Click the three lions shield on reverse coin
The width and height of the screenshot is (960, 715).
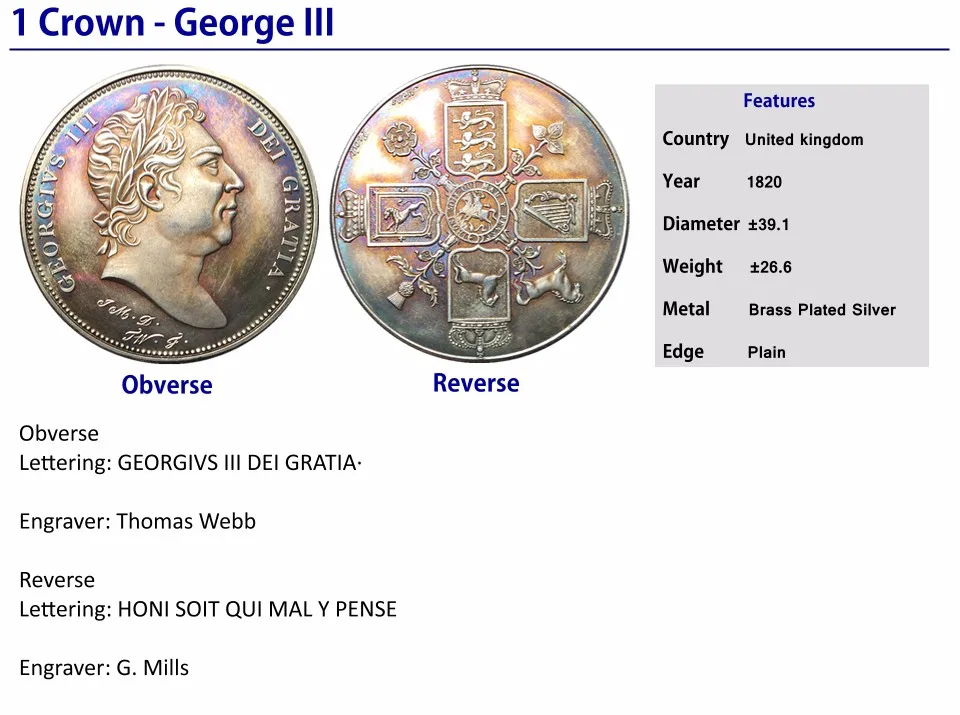click(x=476, y=138)
